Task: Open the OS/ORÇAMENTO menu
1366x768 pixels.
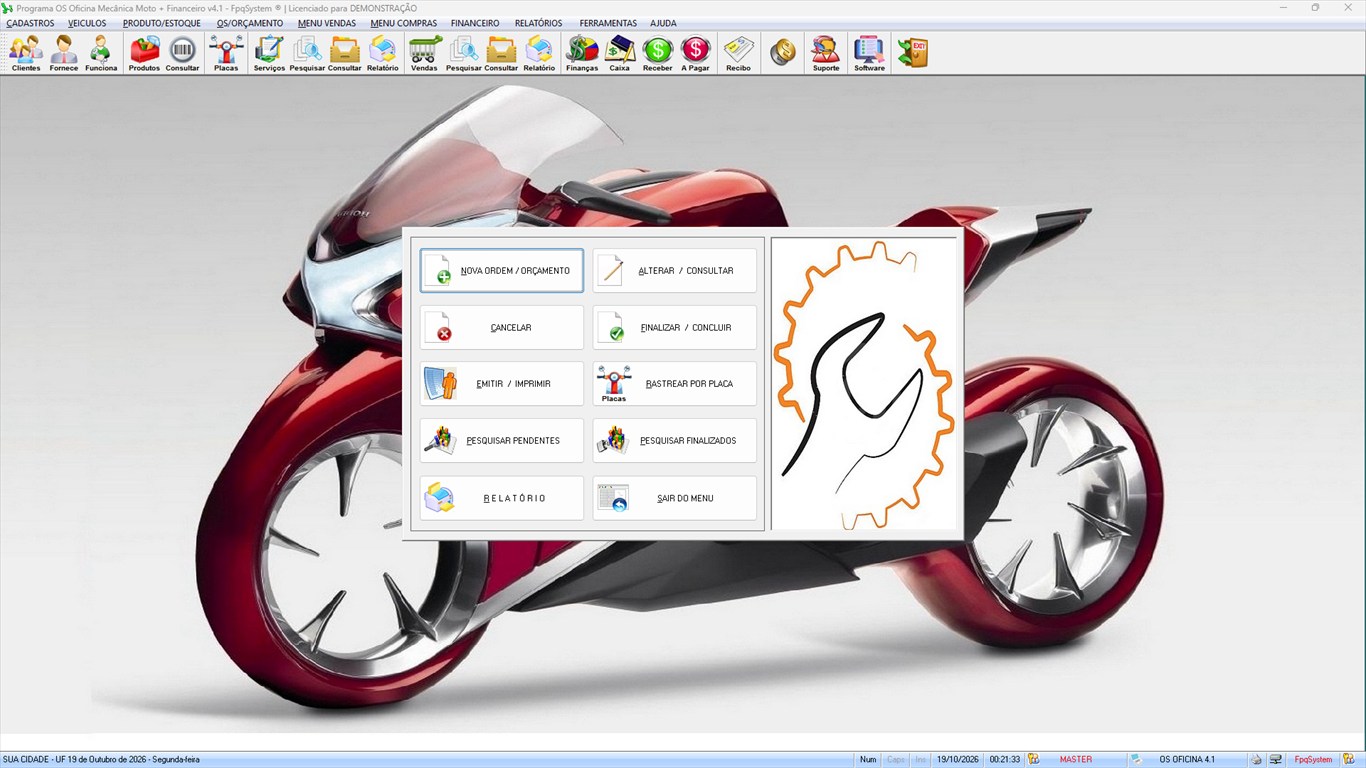Action: pos(250,23)
